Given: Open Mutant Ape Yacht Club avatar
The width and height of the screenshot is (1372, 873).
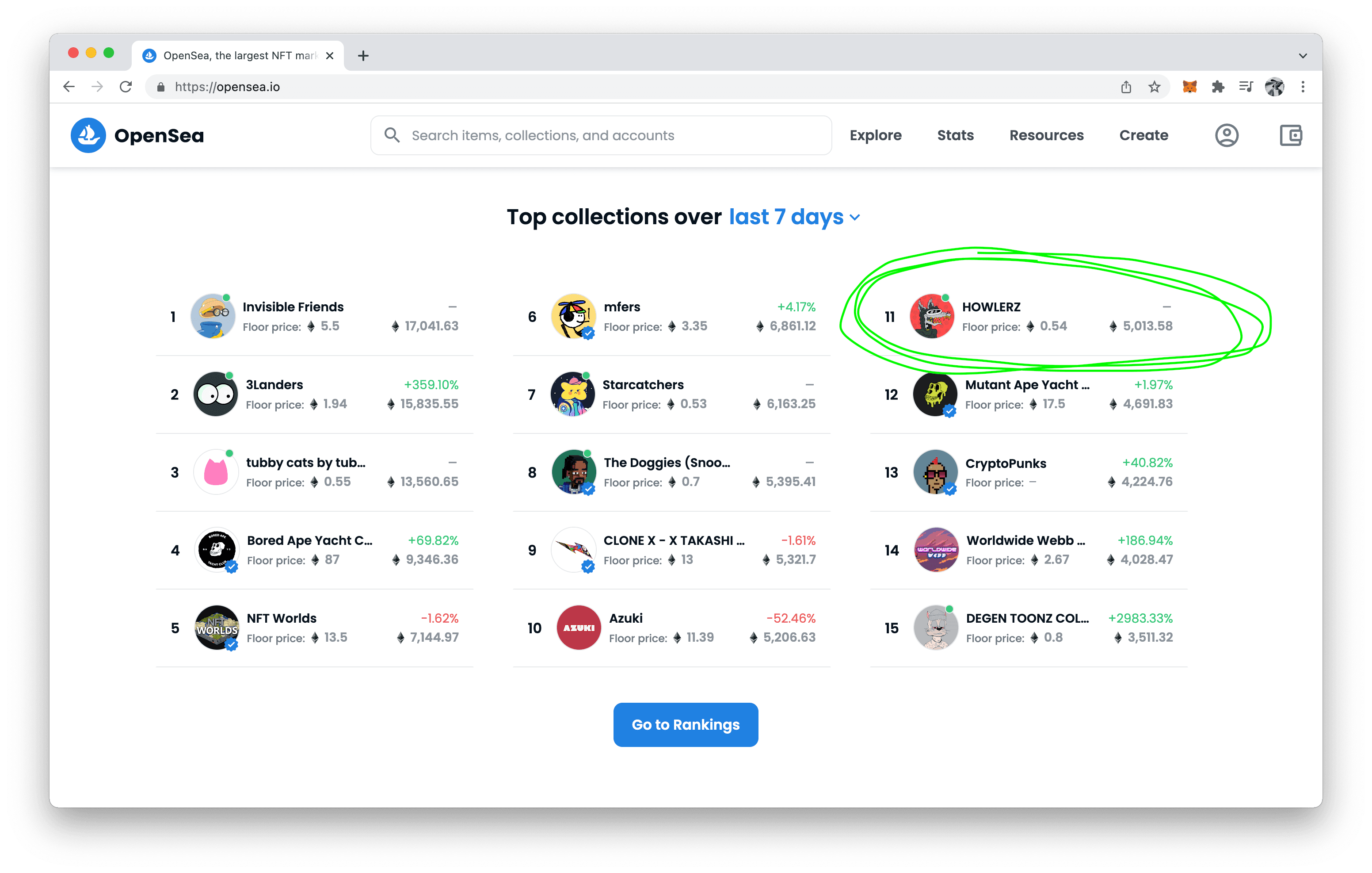Looking at the screenshot, I should [x=935, y=394].
